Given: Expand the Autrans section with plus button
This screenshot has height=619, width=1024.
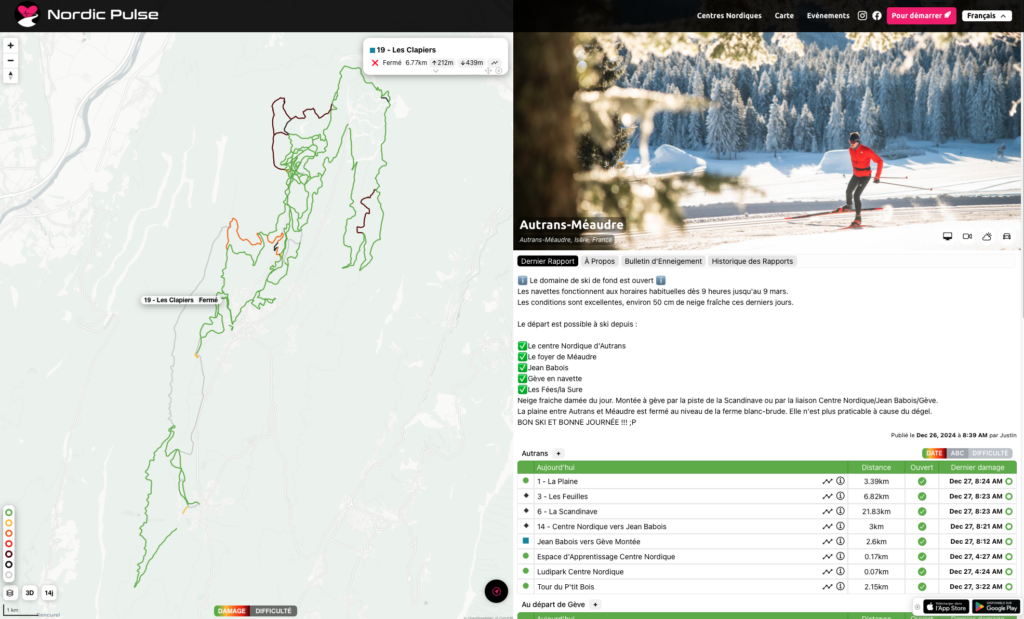Looking at the screenshot, I should coord(558,453).
